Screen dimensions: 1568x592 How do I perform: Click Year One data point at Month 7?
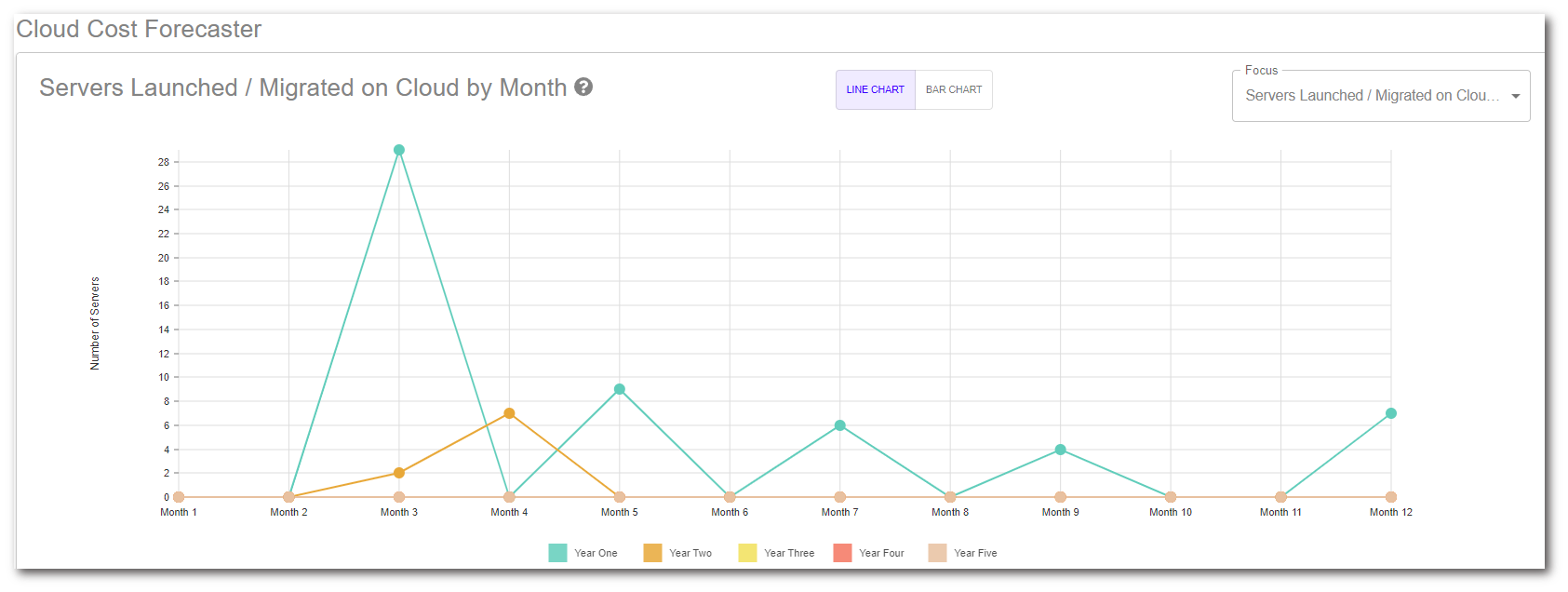pos(840,425)
